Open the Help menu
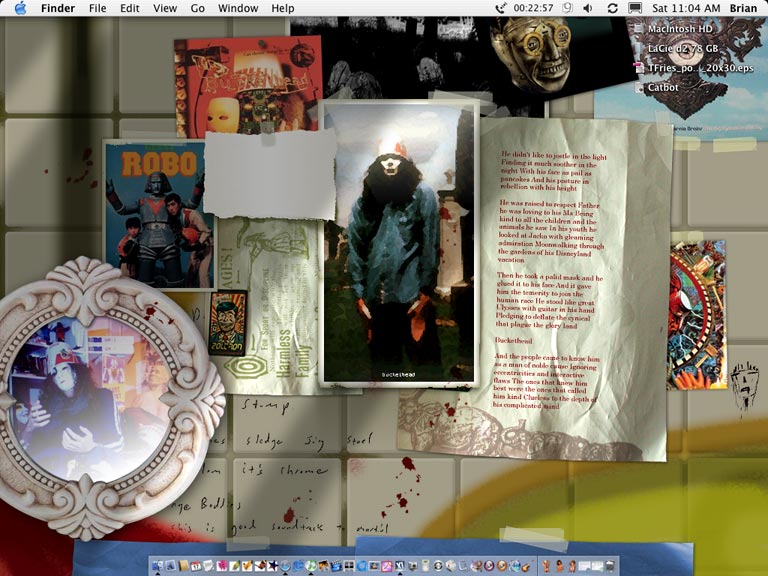Image resolution: width=768 pixels, height=576 pixels. (x=283, y=8)
